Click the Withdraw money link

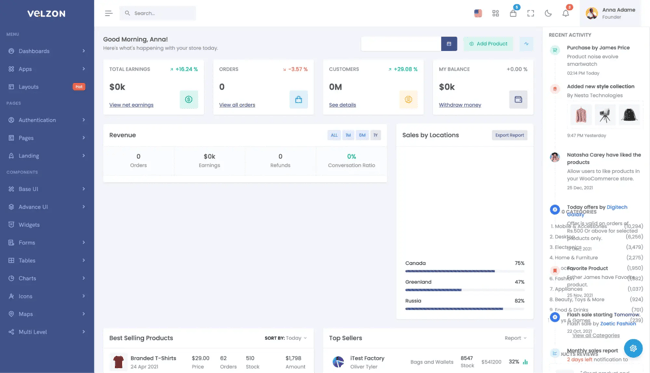[x=460, y=105]
